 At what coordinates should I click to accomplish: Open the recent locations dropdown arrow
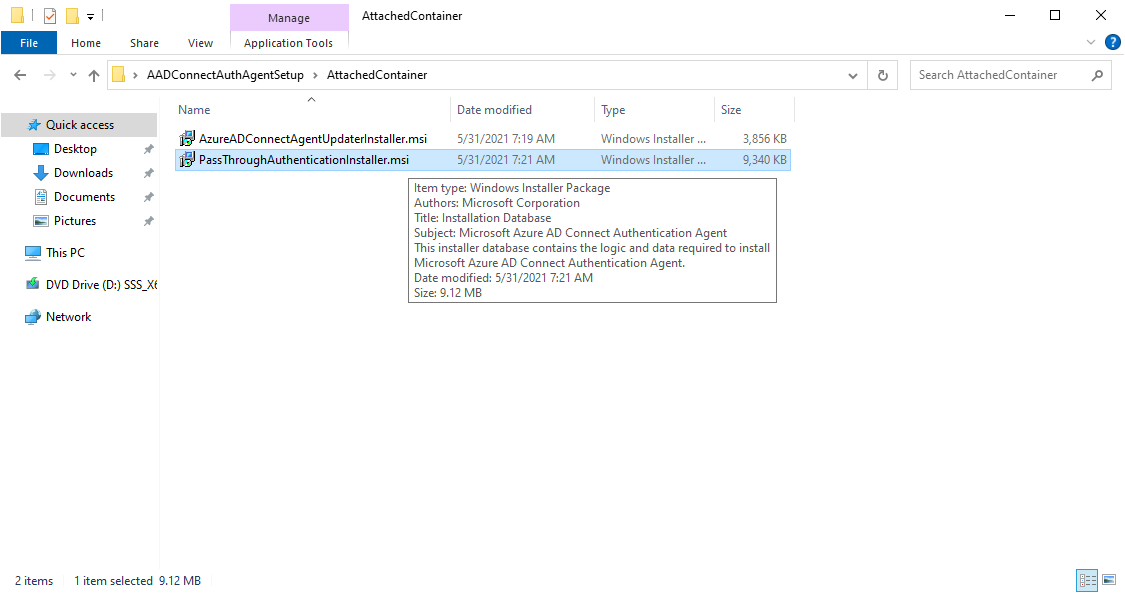coord(73,75)
